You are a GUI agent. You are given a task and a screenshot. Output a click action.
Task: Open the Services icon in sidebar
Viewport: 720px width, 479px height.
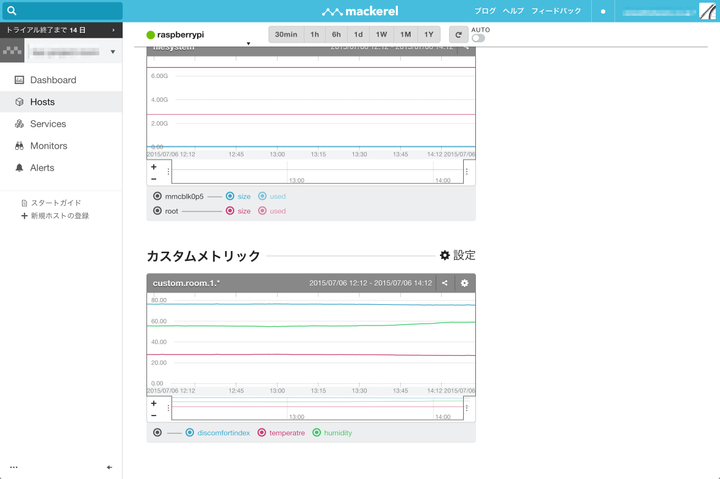point(19,124)
